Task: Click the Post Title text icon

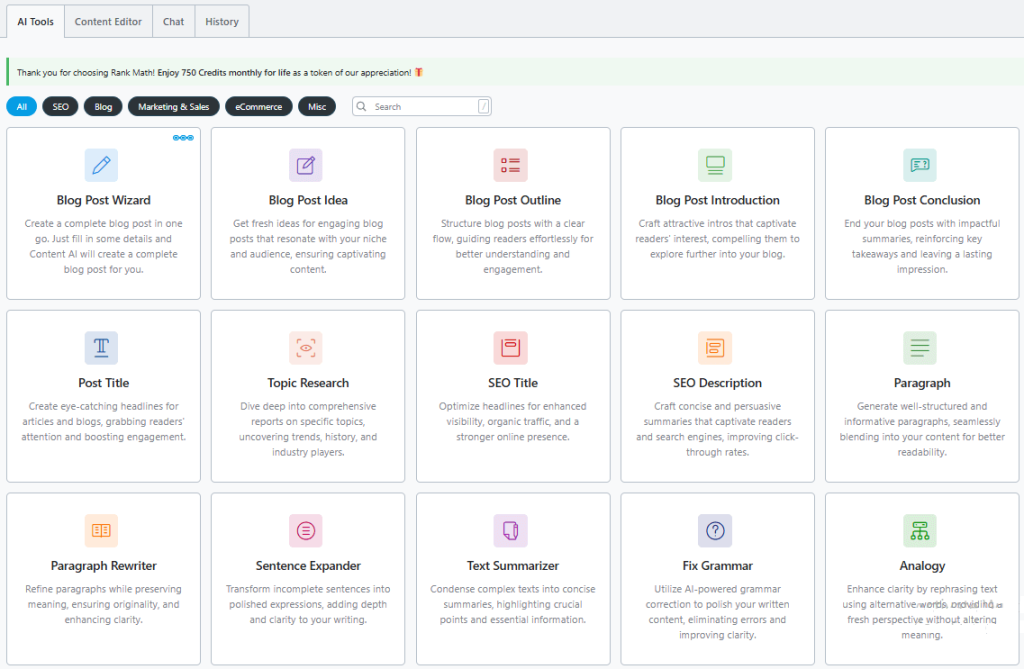Action: pyautogui.click(x=101, y=348)
